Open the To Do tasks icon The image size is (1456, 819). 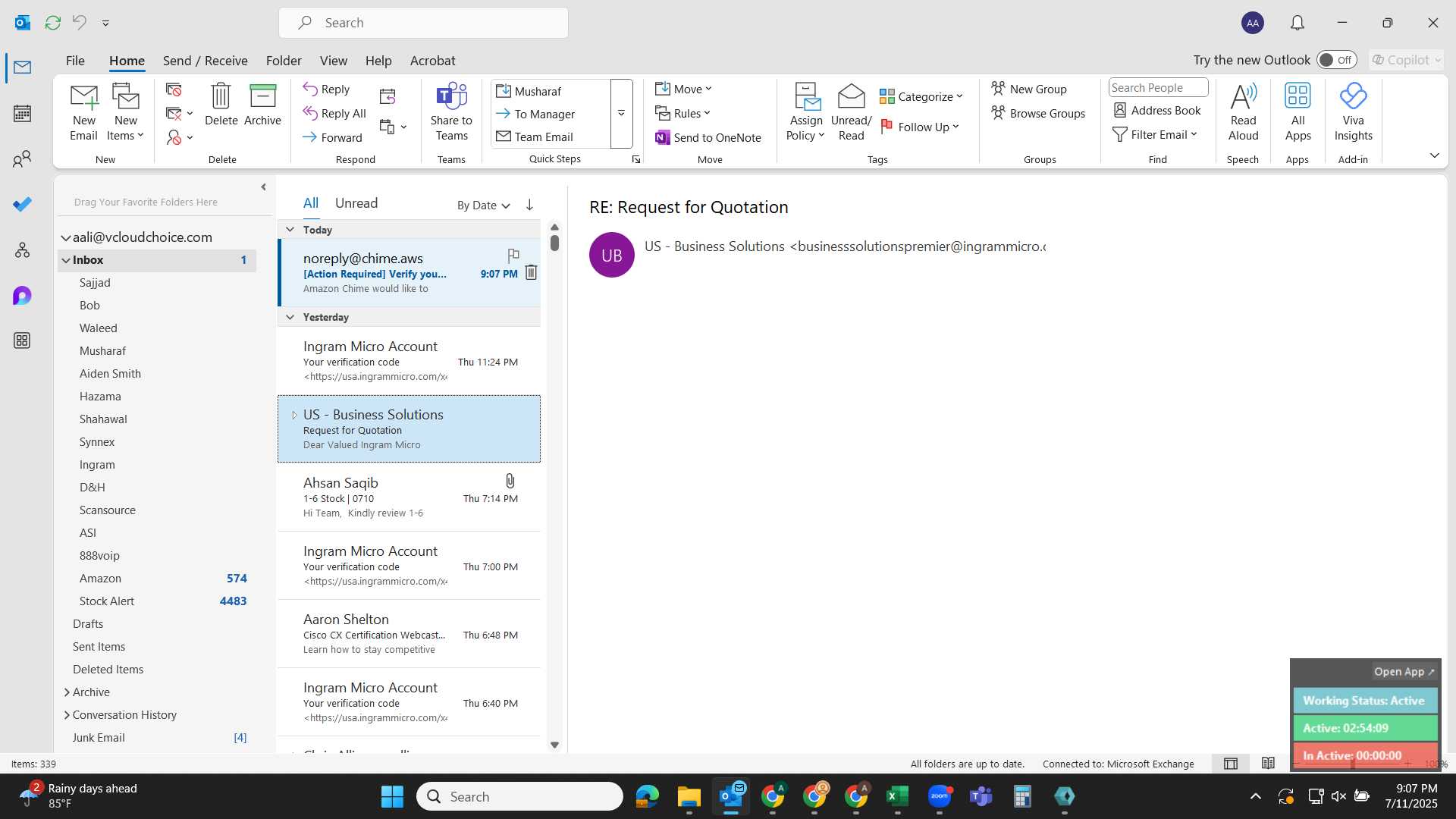click(x=22, y=205)
